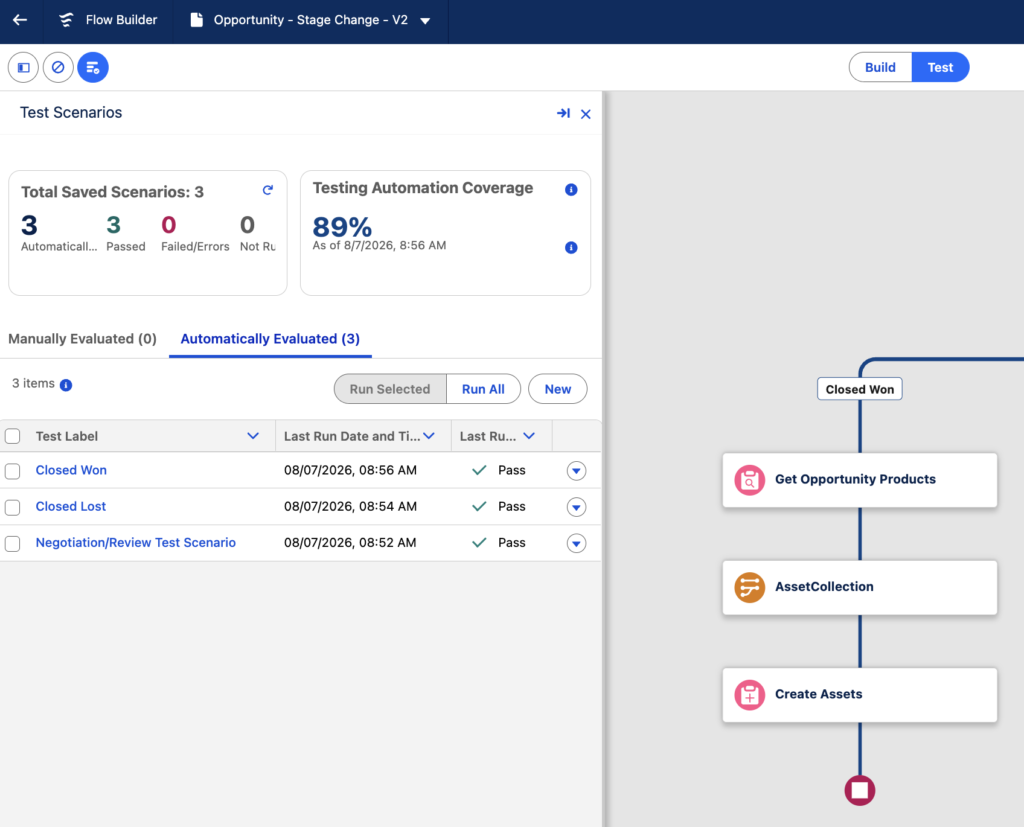Check the Negotiation/Review Test Scenario row checkbox
This screenshot has height=827, width=1024.
(x=12, y=543)
